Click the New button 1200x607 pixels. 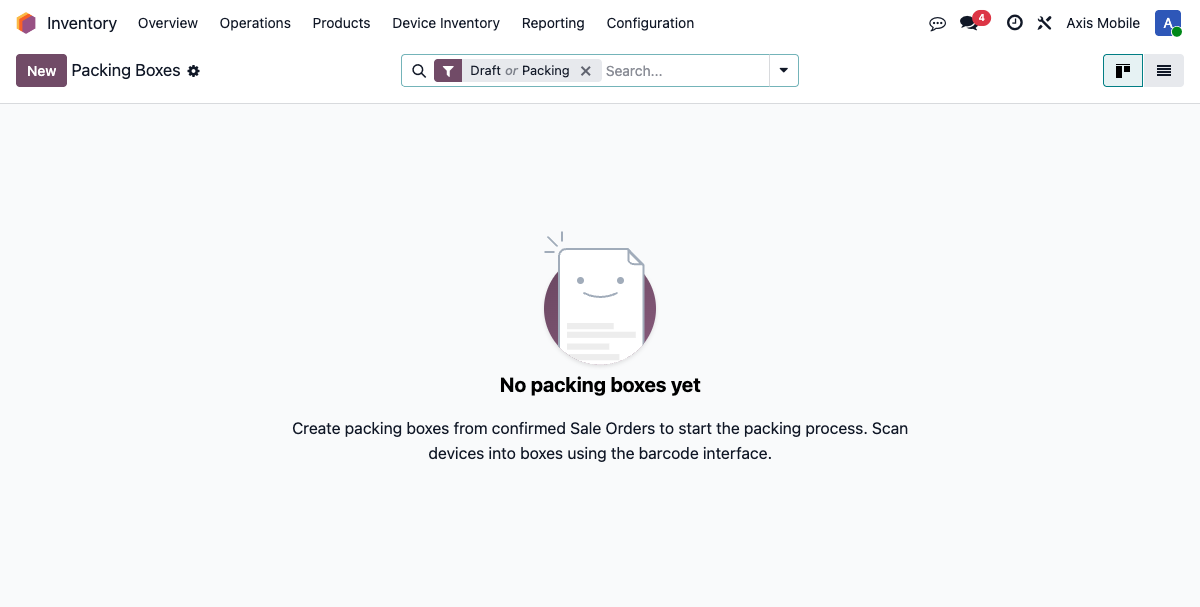[x=41, y=71]
